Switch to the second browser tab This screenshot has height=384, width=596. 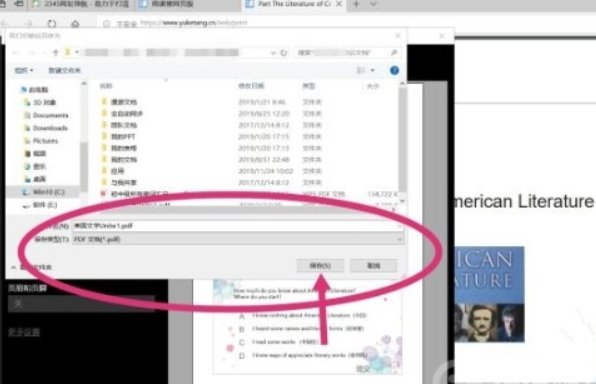(x=167, y=4)
